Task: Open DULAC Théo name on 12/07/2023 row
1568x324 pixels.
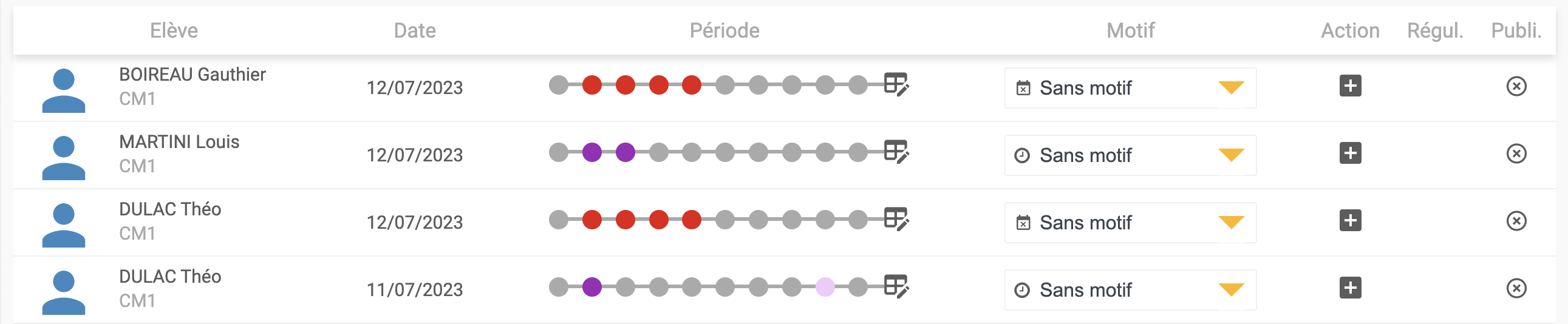Action: click(171, 210)
